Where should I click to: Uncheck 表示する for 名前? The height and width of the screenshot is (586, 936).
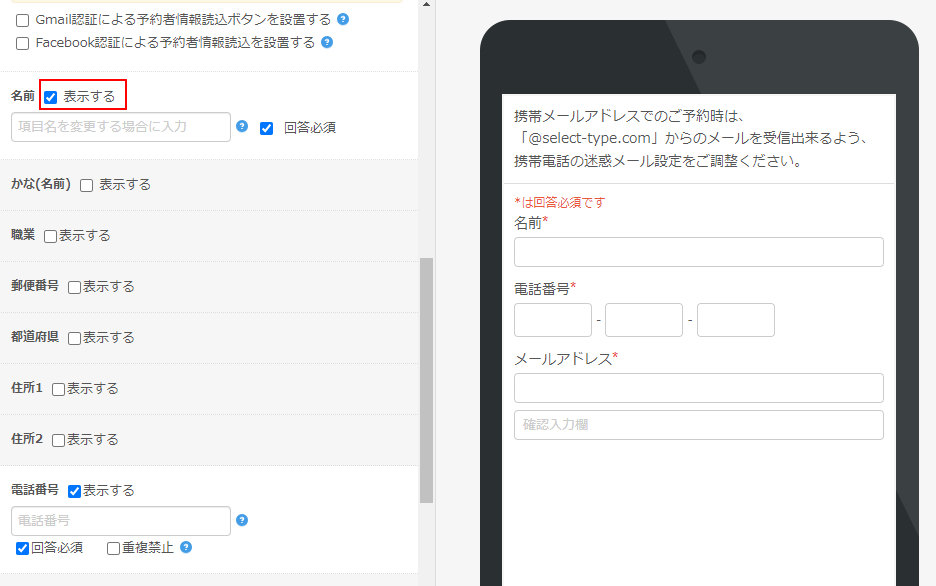coord(51,97)
